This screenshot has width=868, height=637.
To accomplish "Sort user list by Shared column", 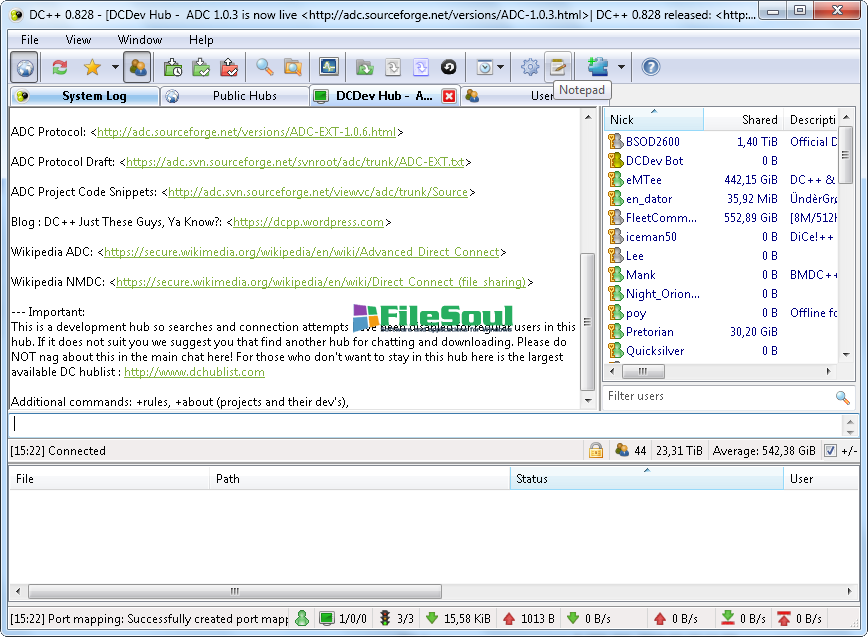I will (743, 120).
